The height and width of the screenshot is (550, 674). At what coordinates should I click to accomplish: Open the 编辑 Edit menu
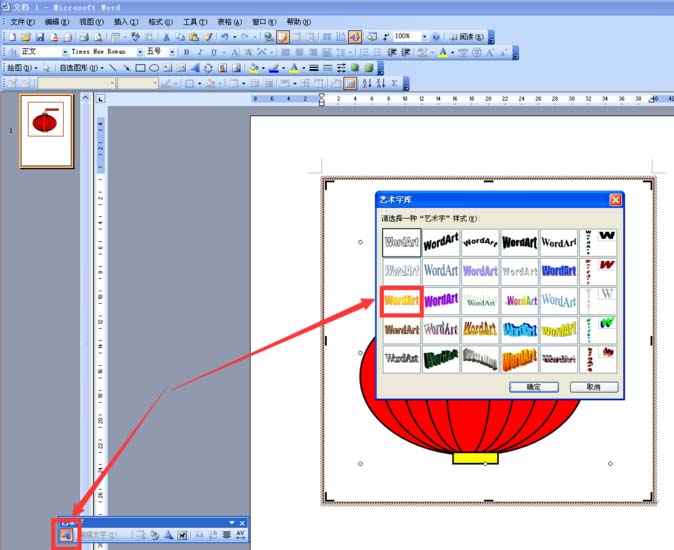point(57,22)
